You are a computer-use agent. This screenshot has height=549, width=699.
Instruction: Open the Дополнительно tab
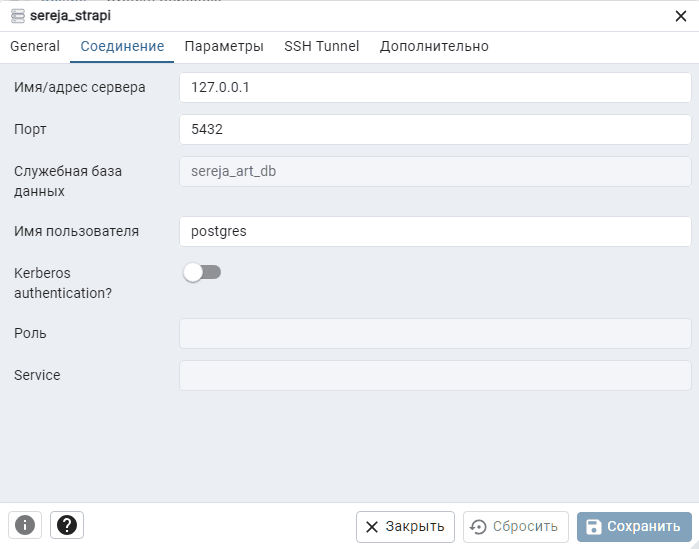[x=434, y=46]
